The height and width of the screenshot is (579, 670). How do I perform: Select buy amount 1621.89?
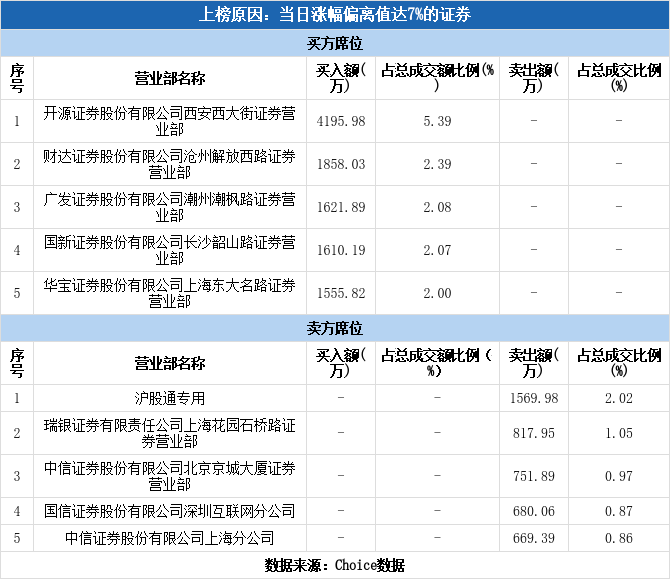point(341,207)
